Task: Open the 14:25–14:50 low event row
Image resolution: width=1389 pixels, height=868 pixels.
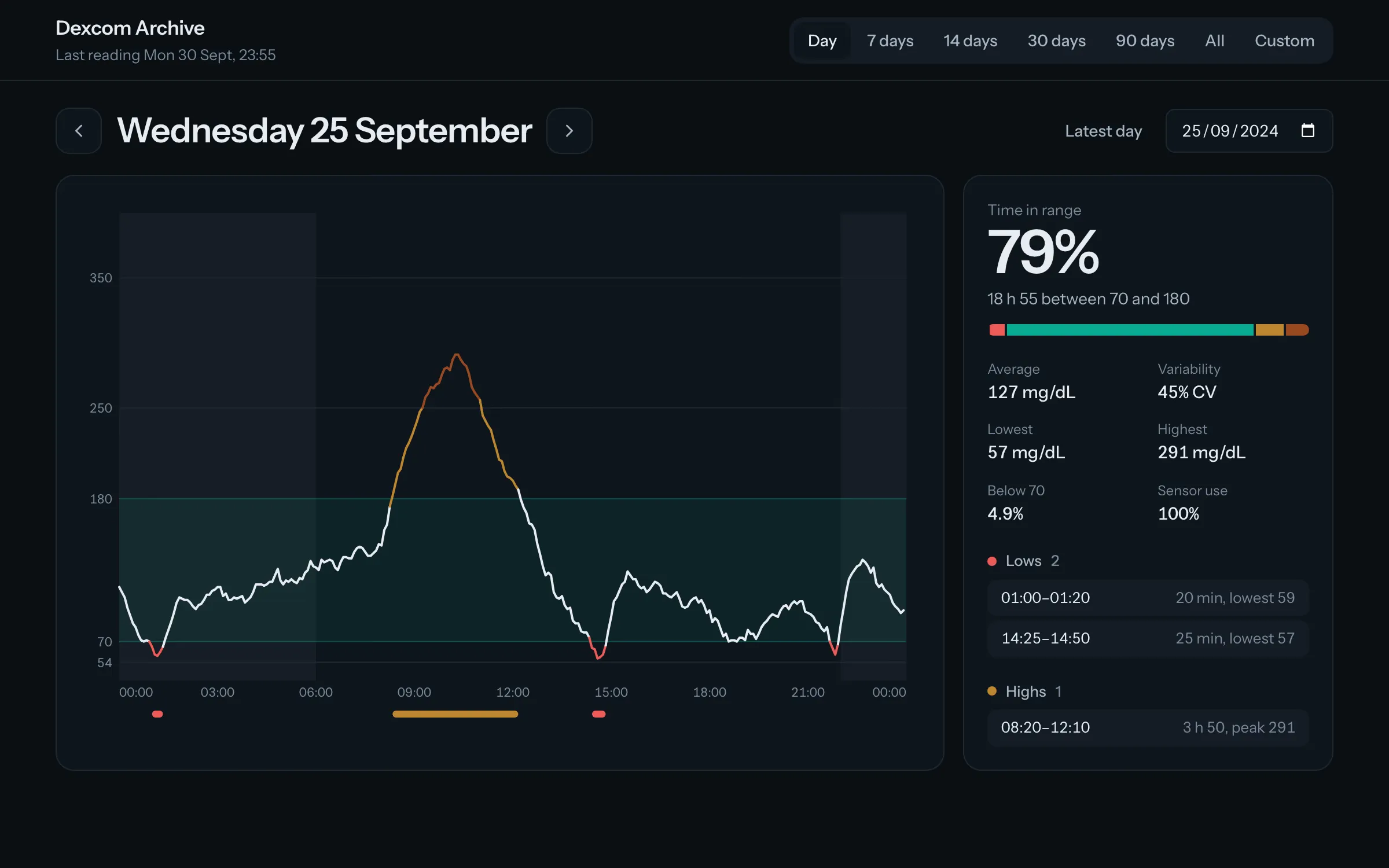Action: point(1148,638)
